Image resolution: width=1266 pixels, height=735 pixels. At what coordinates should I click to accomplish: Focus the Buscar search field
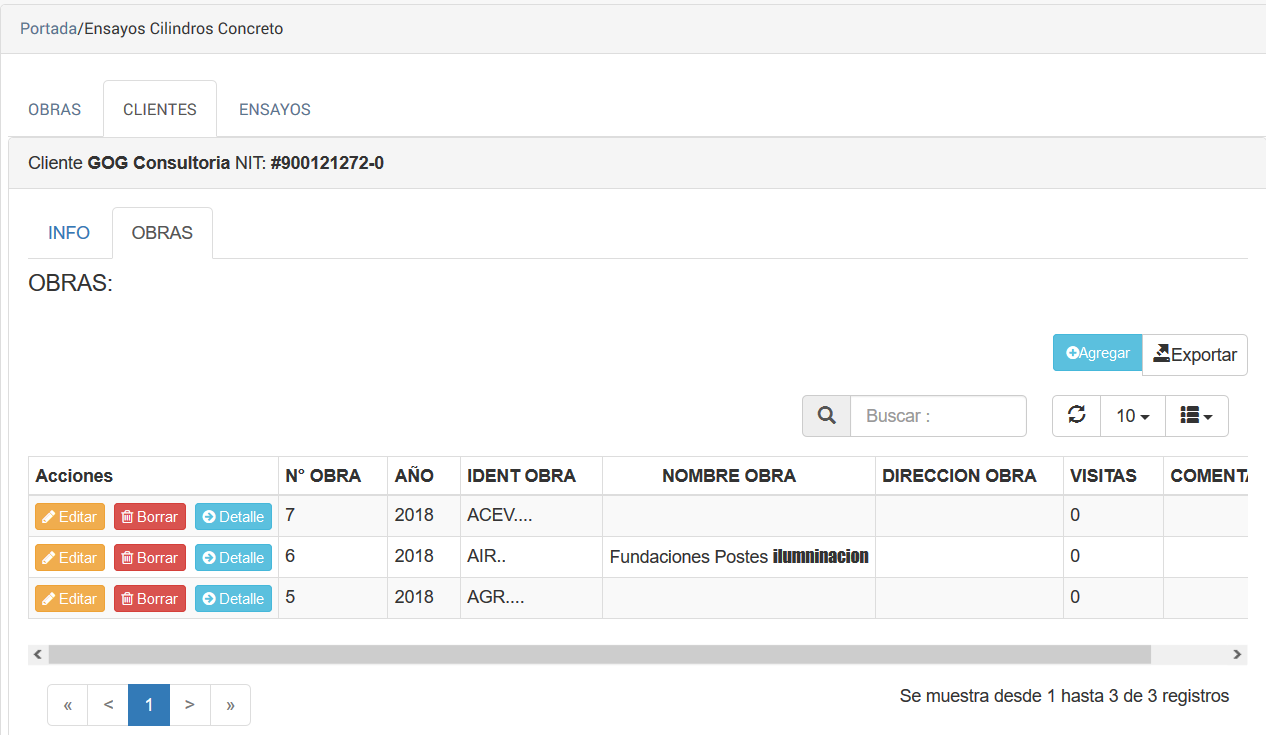[938, 416]
